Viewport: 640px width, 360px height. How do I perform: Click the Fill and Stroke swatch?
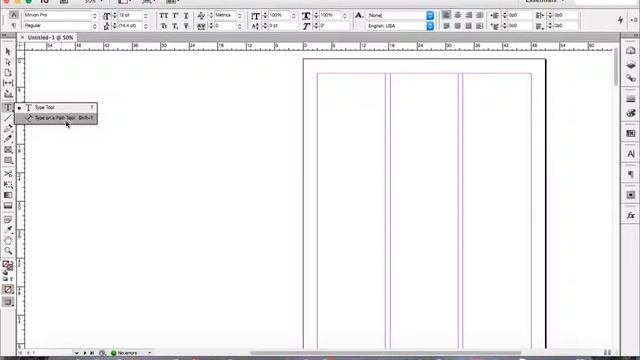(x=8, y=266)
